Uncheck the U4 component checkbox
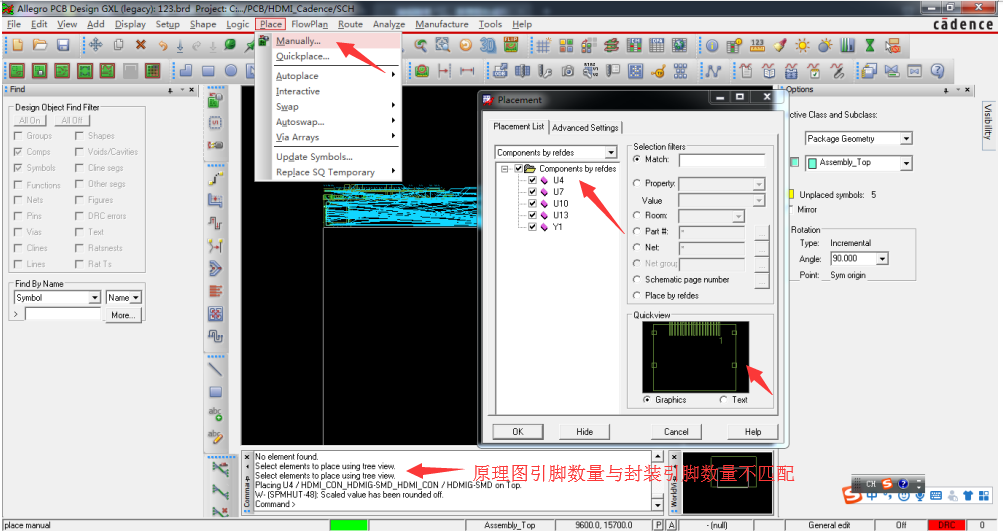The height and width of the screenshot is (531, 1003). (x=532, y=180)
